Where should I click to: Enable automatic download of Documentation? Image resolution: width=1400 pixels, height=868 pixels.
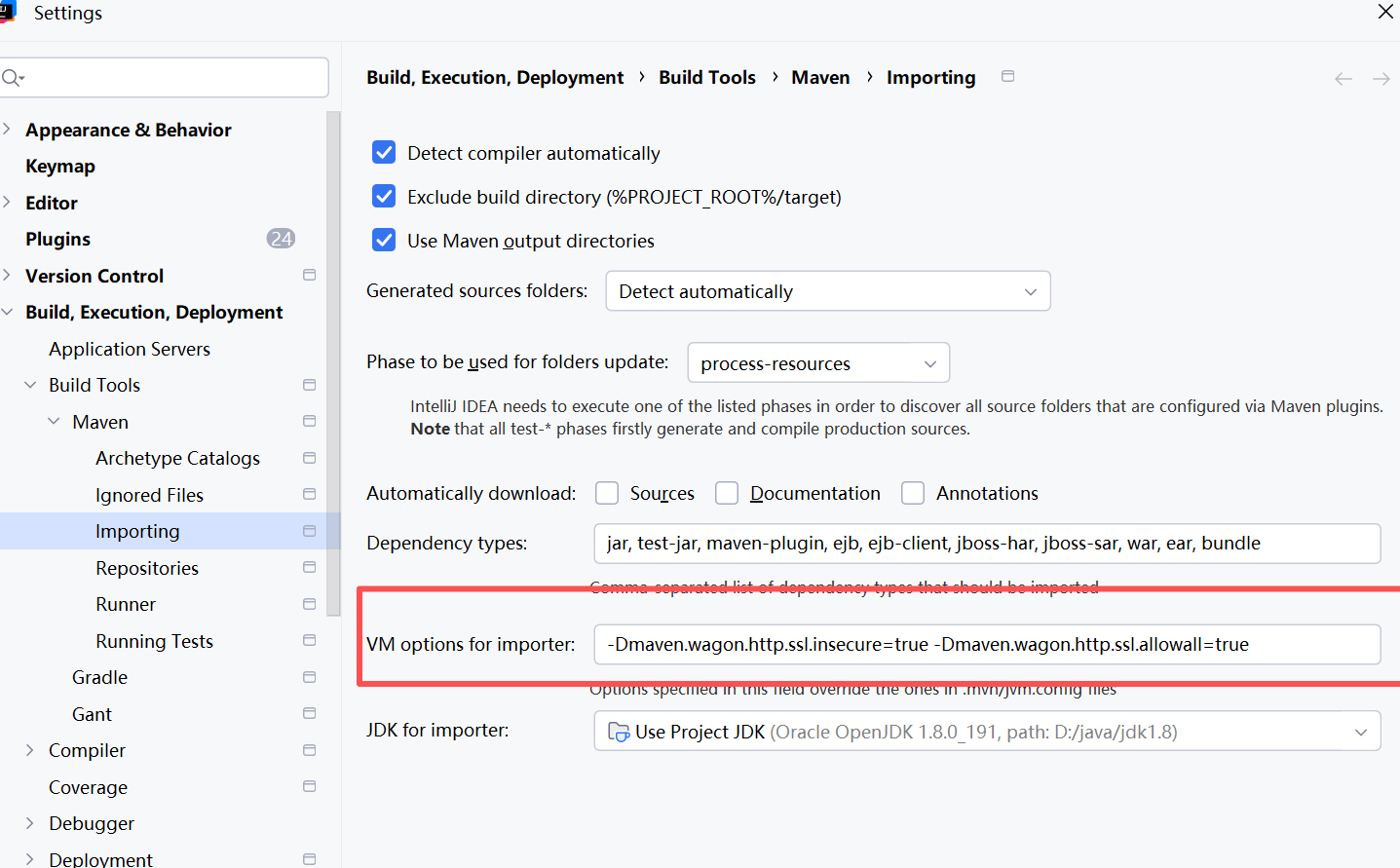click(x=727, y=493)
